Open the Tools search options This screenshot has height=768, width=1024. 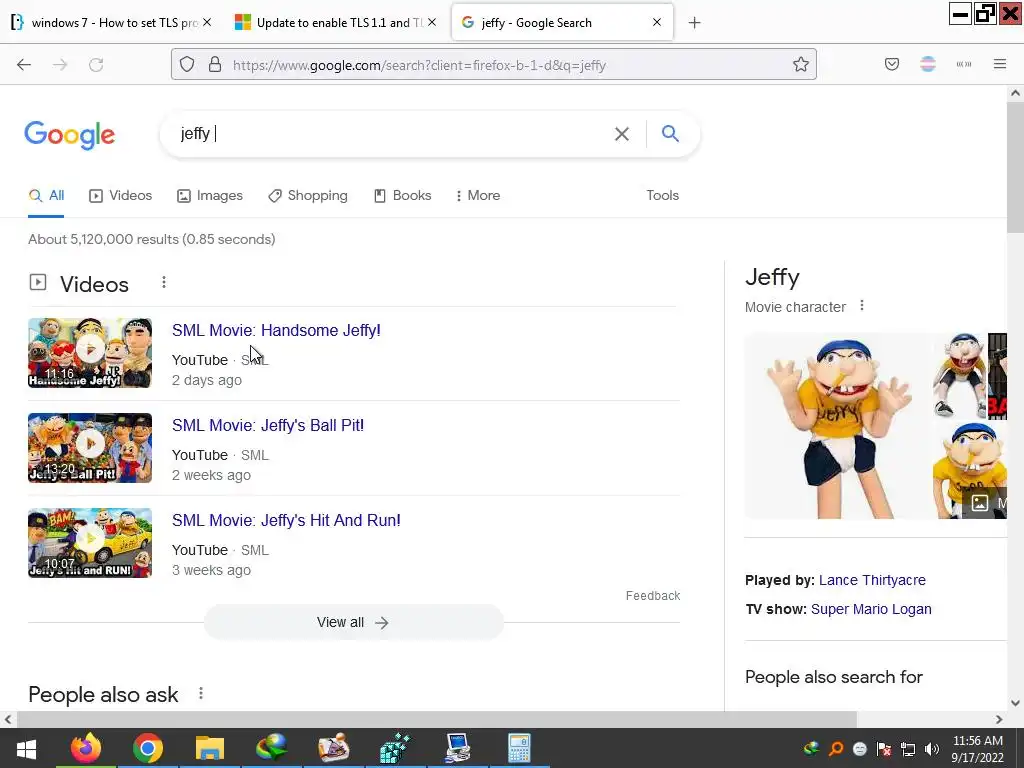pos(662,195)
